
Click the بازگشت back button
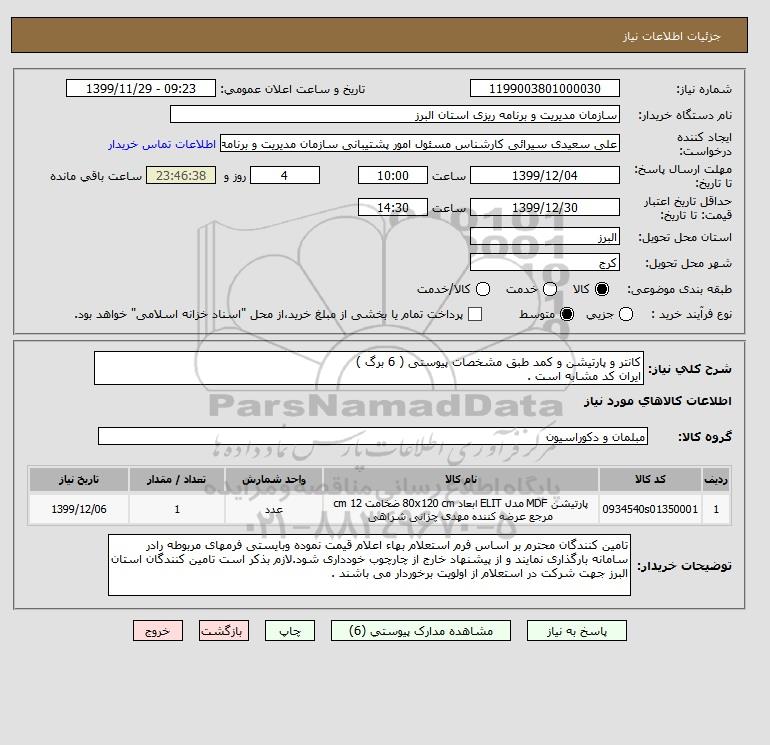click(224, 631)
